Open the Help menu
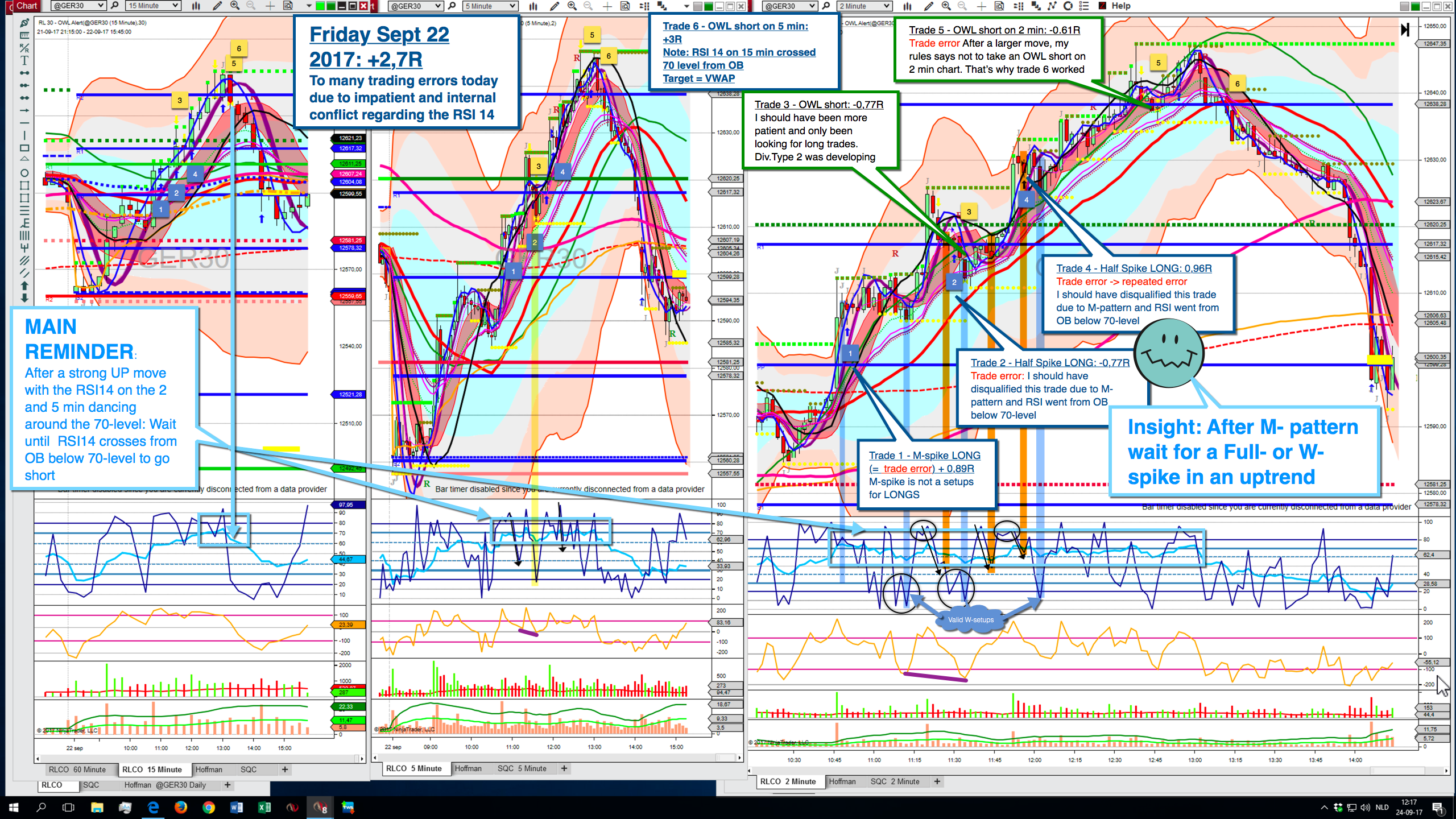The image size is (1456, 819). pyautogui.click(x=1121, y=6)
